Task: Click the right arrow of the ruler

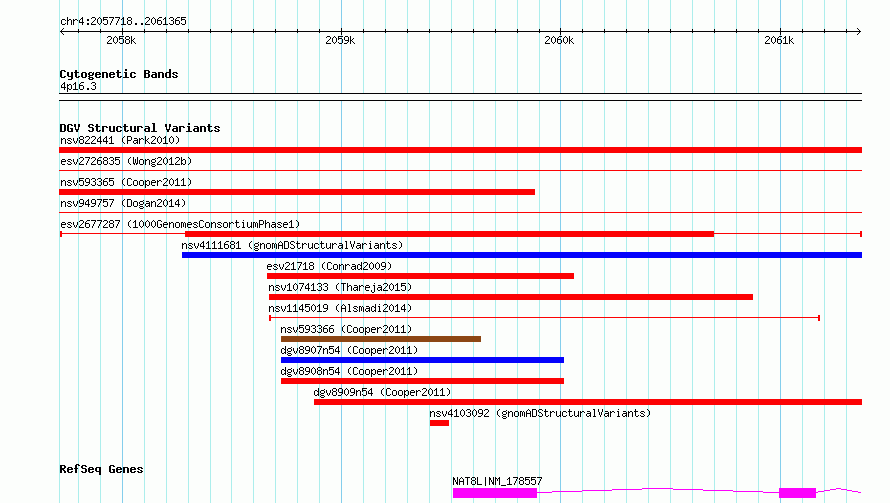Action: [x=859, y=31]
